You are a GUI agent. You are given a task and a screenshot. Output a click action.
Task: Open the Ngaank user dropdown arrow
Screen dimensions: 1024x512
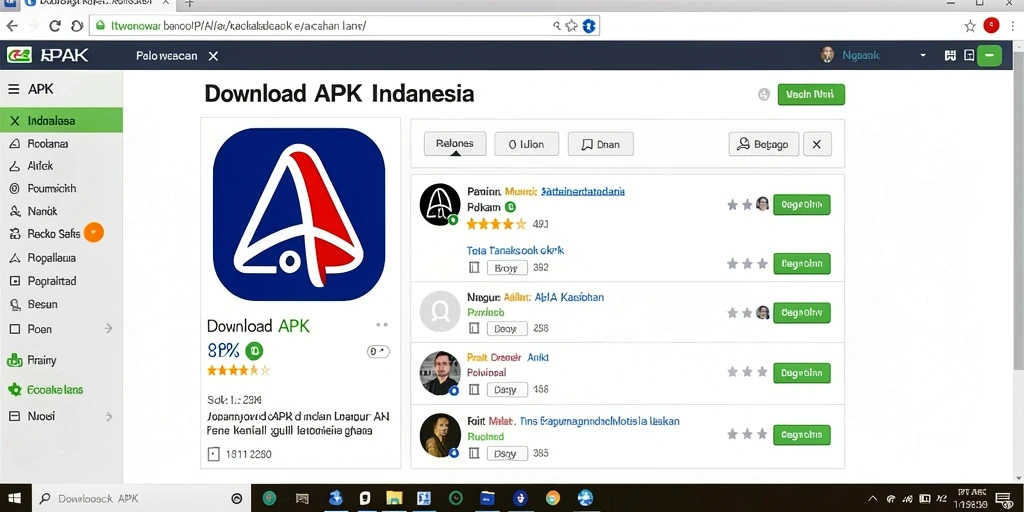(923, 56)
